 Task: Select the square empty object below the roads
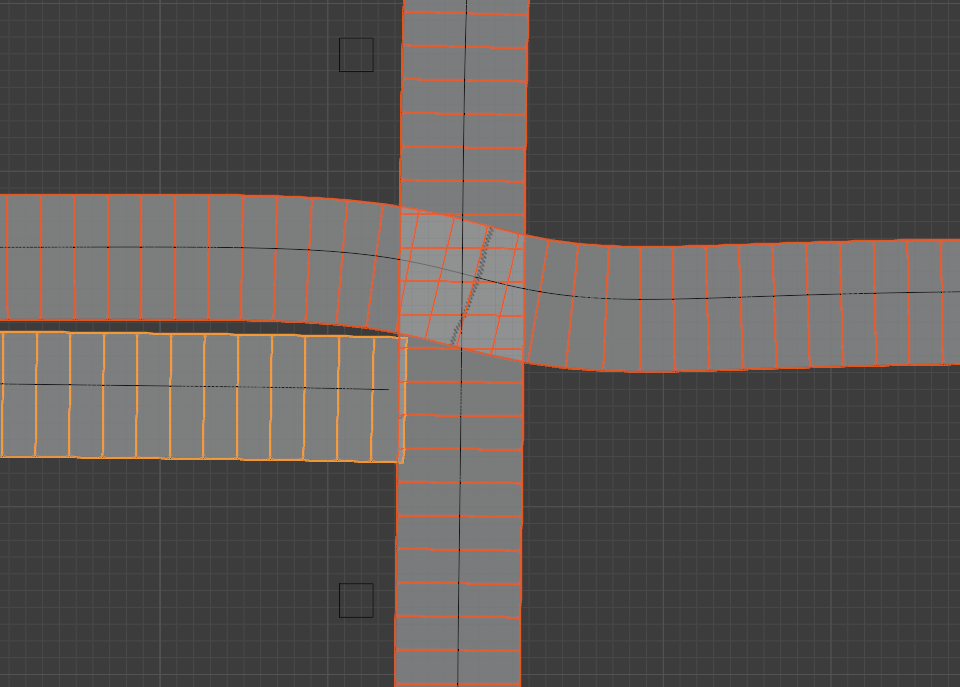pos(356,601)
